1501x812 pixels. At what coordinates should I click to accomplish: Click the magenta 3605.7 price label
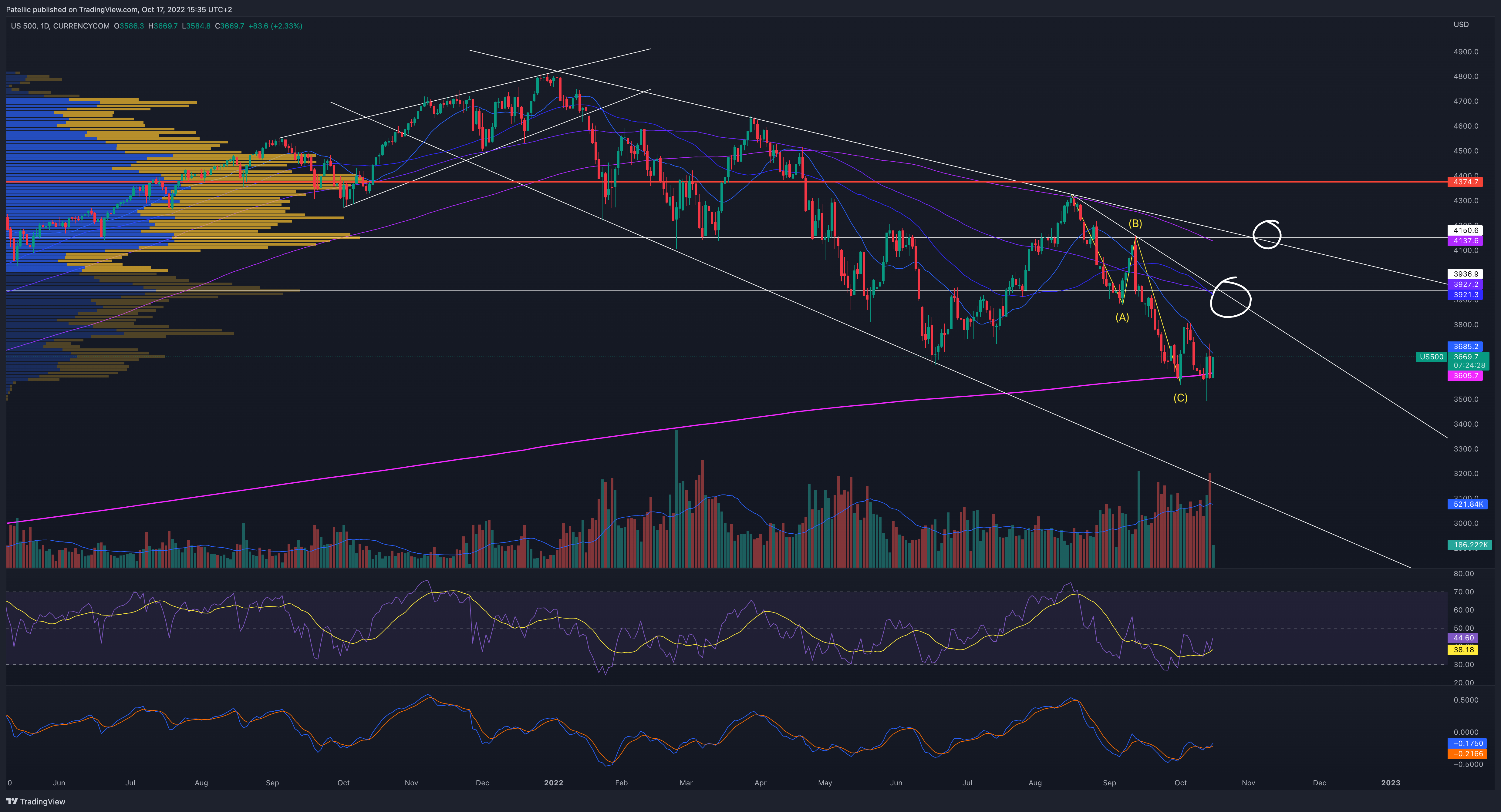tap(1465, 376)
